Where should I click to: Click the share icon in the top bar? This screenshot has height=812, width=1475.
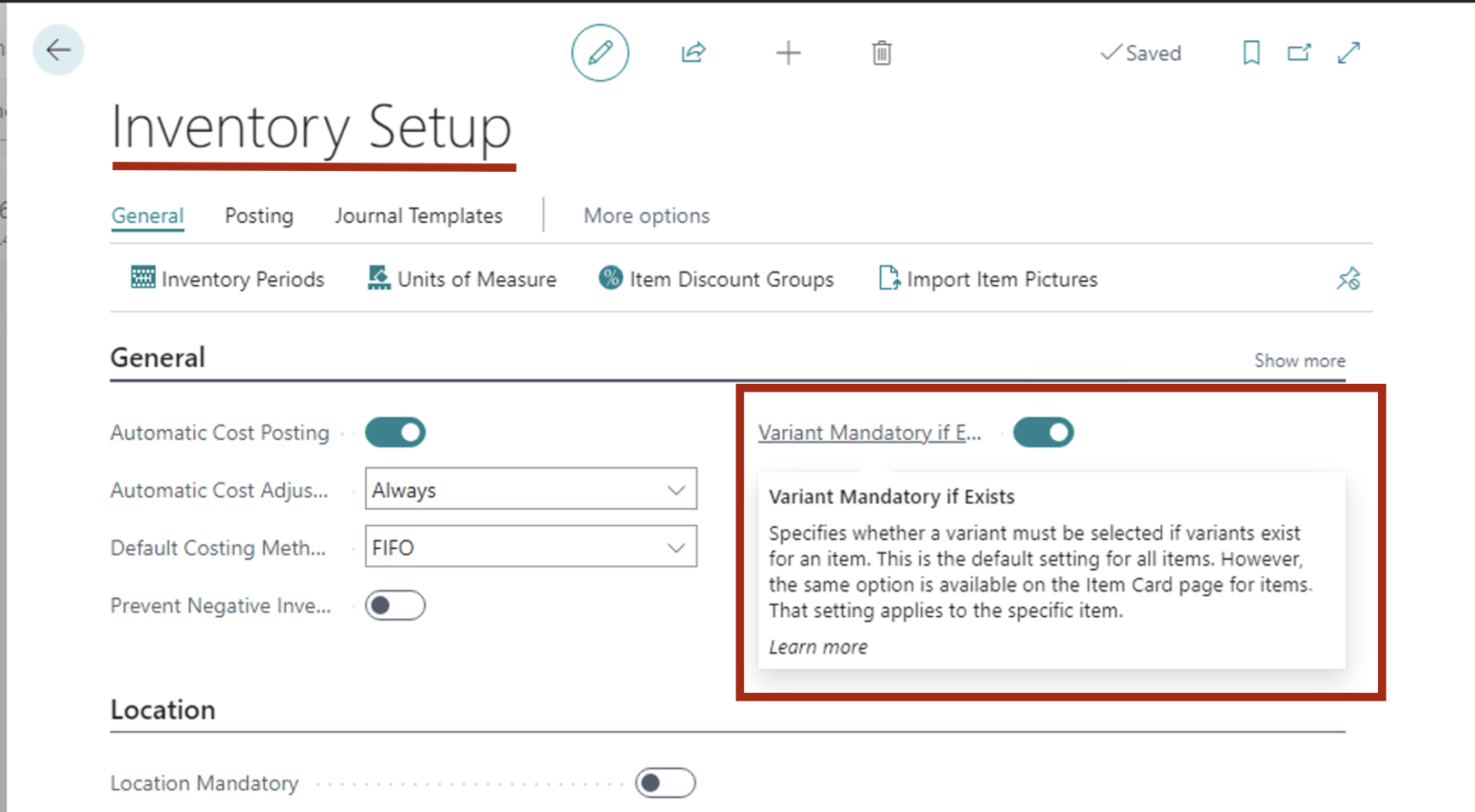pos(692,53)
